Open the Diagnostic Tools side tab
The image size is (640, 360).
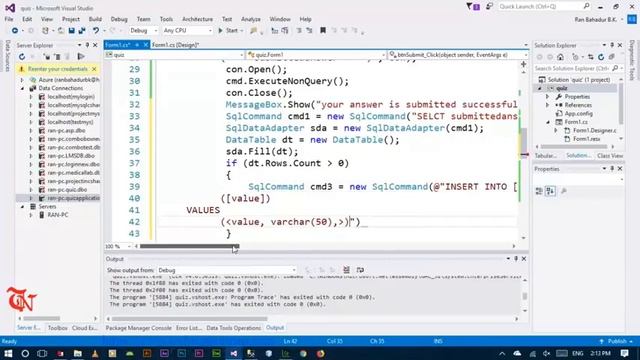point(632,60)
